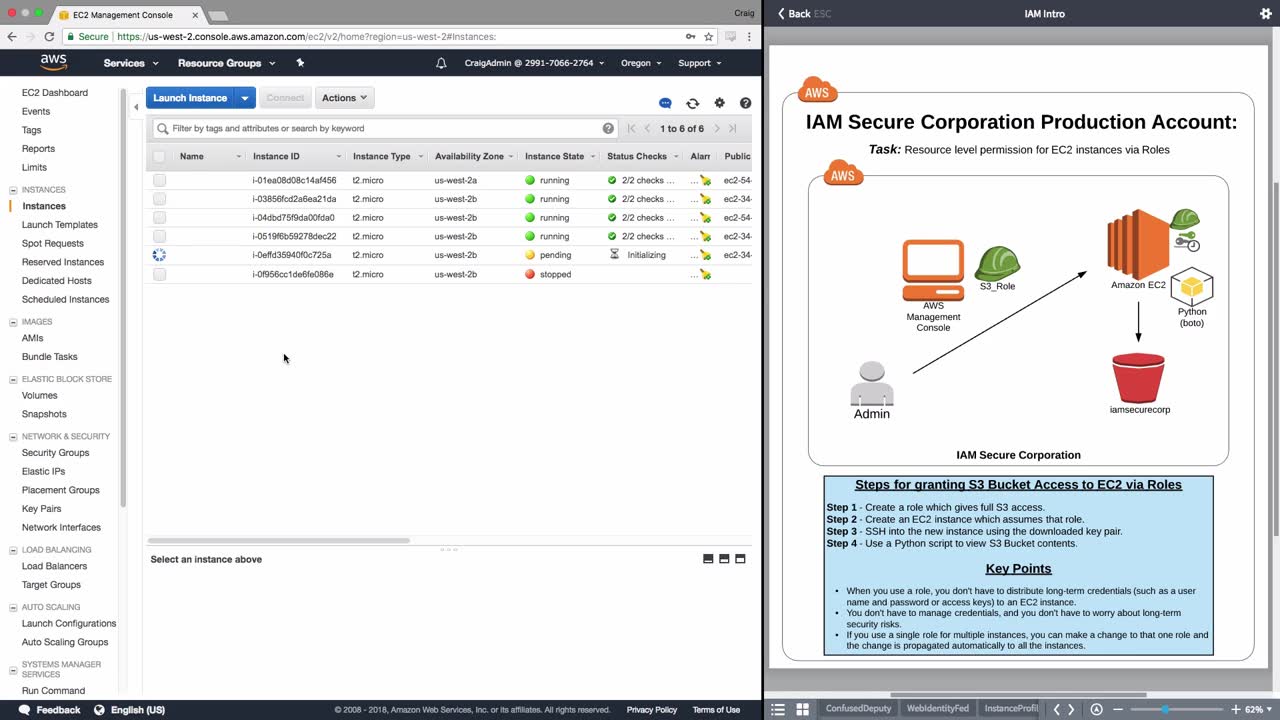This screenshot has height=720, width=1280.
Task: Open the EC2 console help icon
Action: click(x=745, y=103)
